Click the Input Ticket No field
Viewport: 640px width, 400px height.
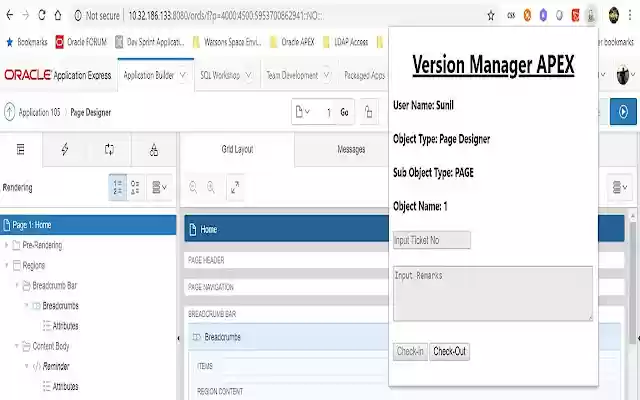point(431,240)
